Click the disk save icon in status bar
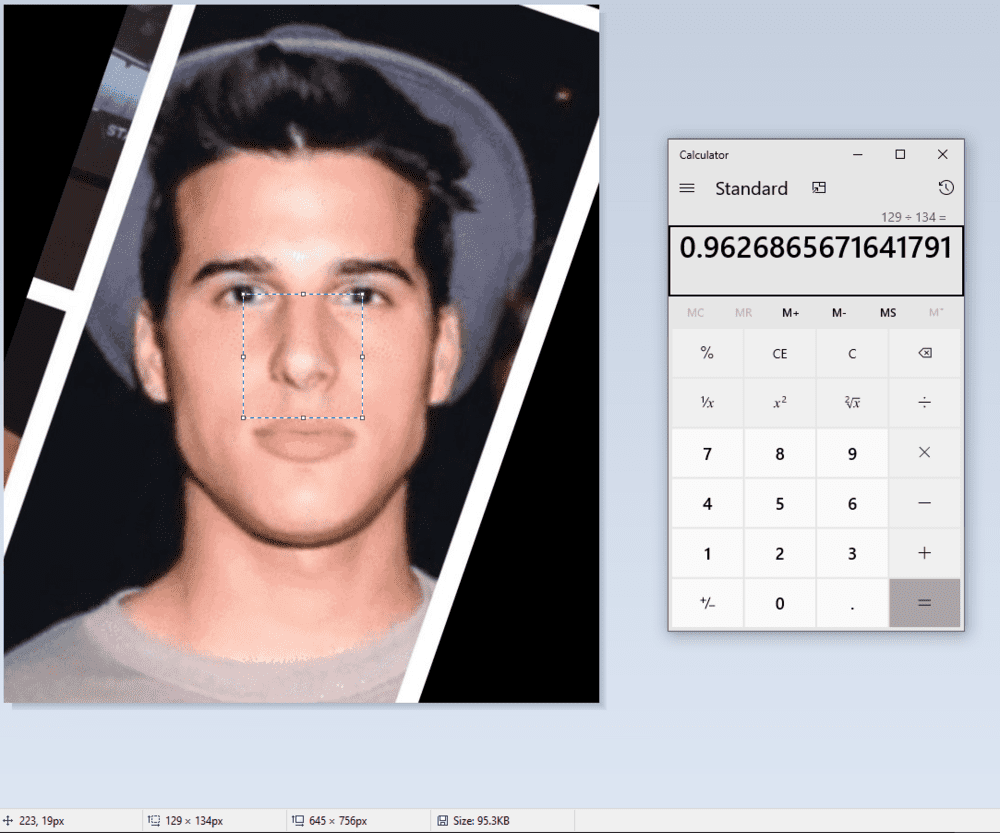The width and height of the screenshot is (1000, 833). pyautogui.click(x=443, y=820)
